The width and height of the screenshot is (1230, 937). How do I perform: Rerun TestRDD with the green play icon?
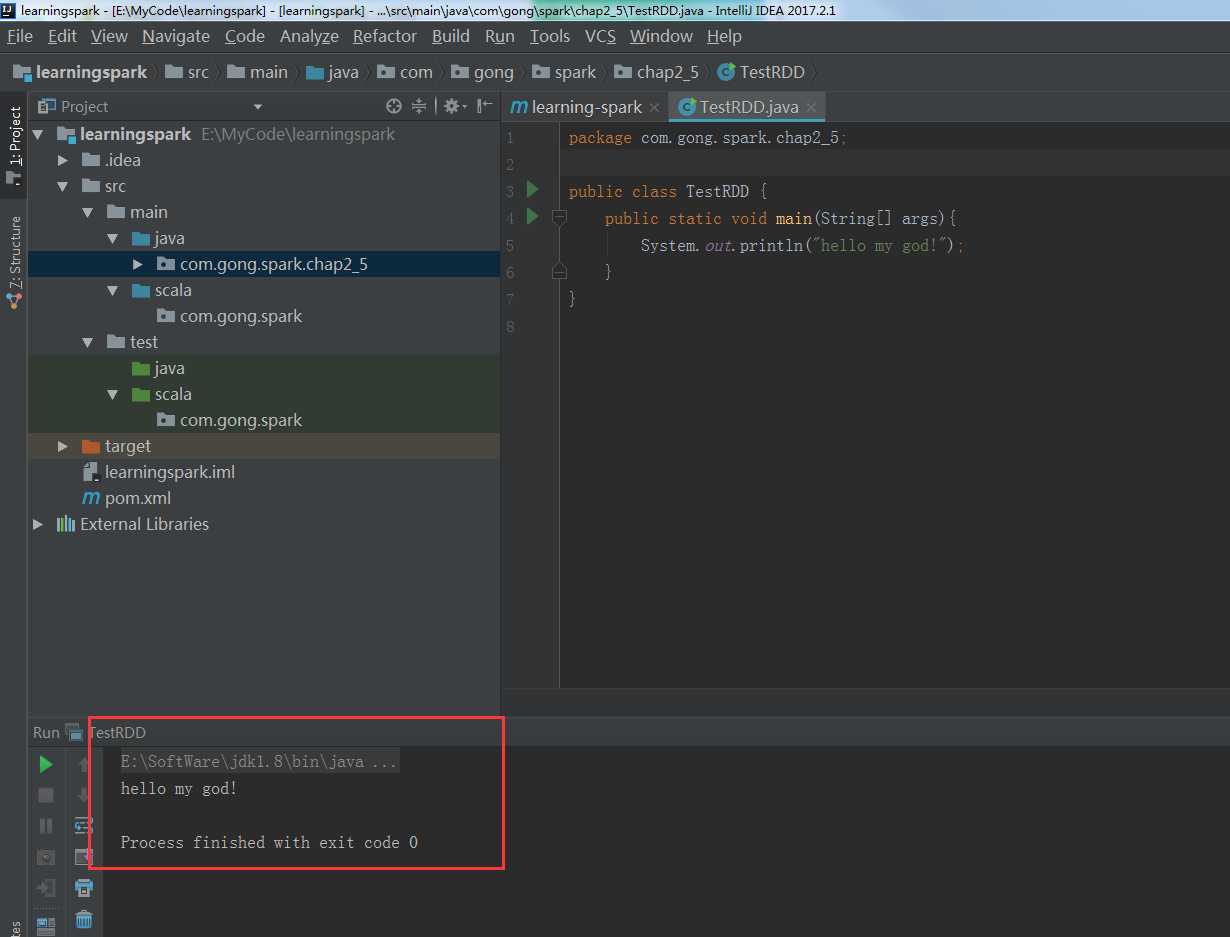click(x=45, y=764)
